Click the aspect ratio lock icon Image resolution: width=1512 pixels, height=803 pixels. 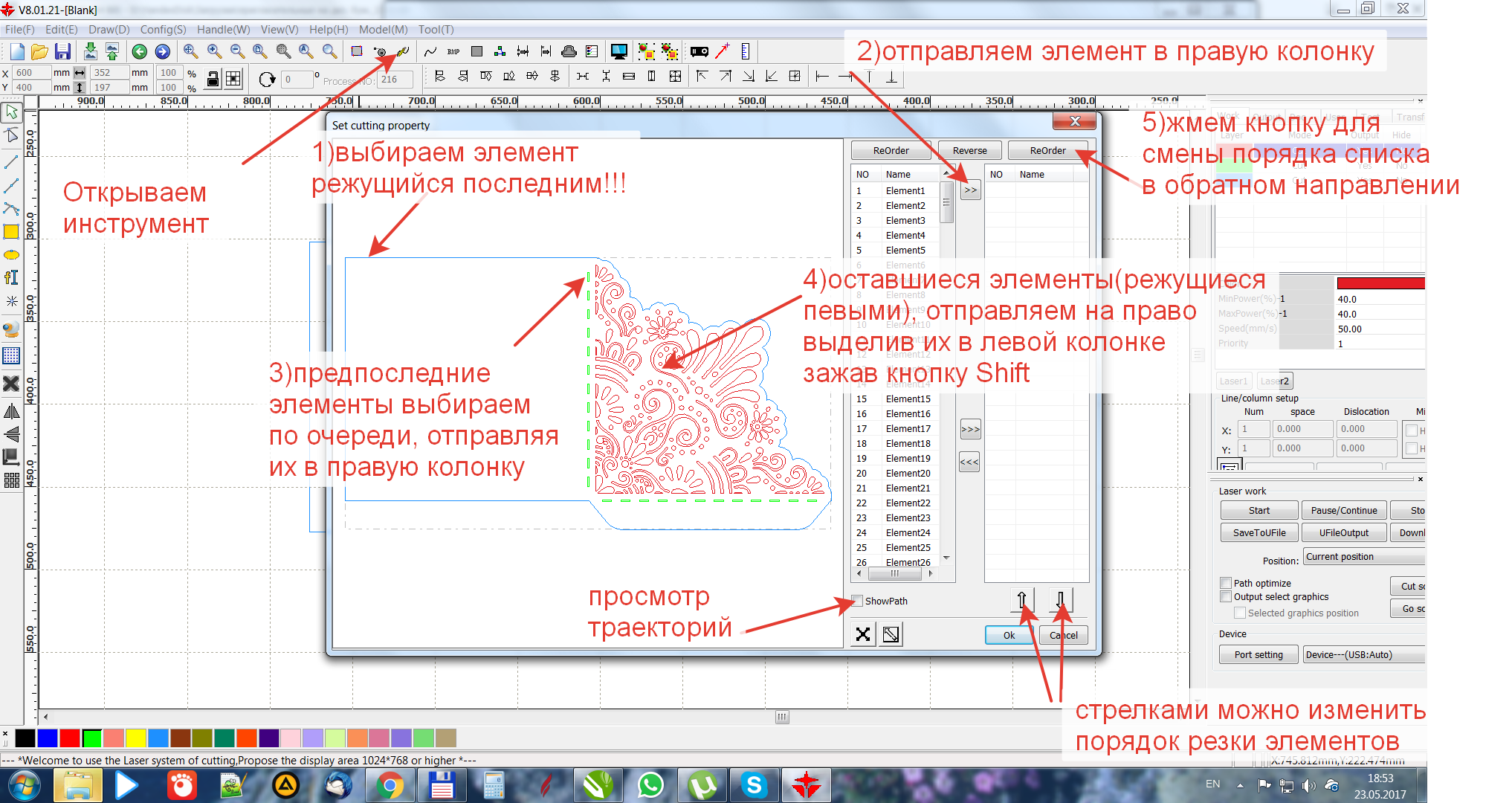pos(213,80)
